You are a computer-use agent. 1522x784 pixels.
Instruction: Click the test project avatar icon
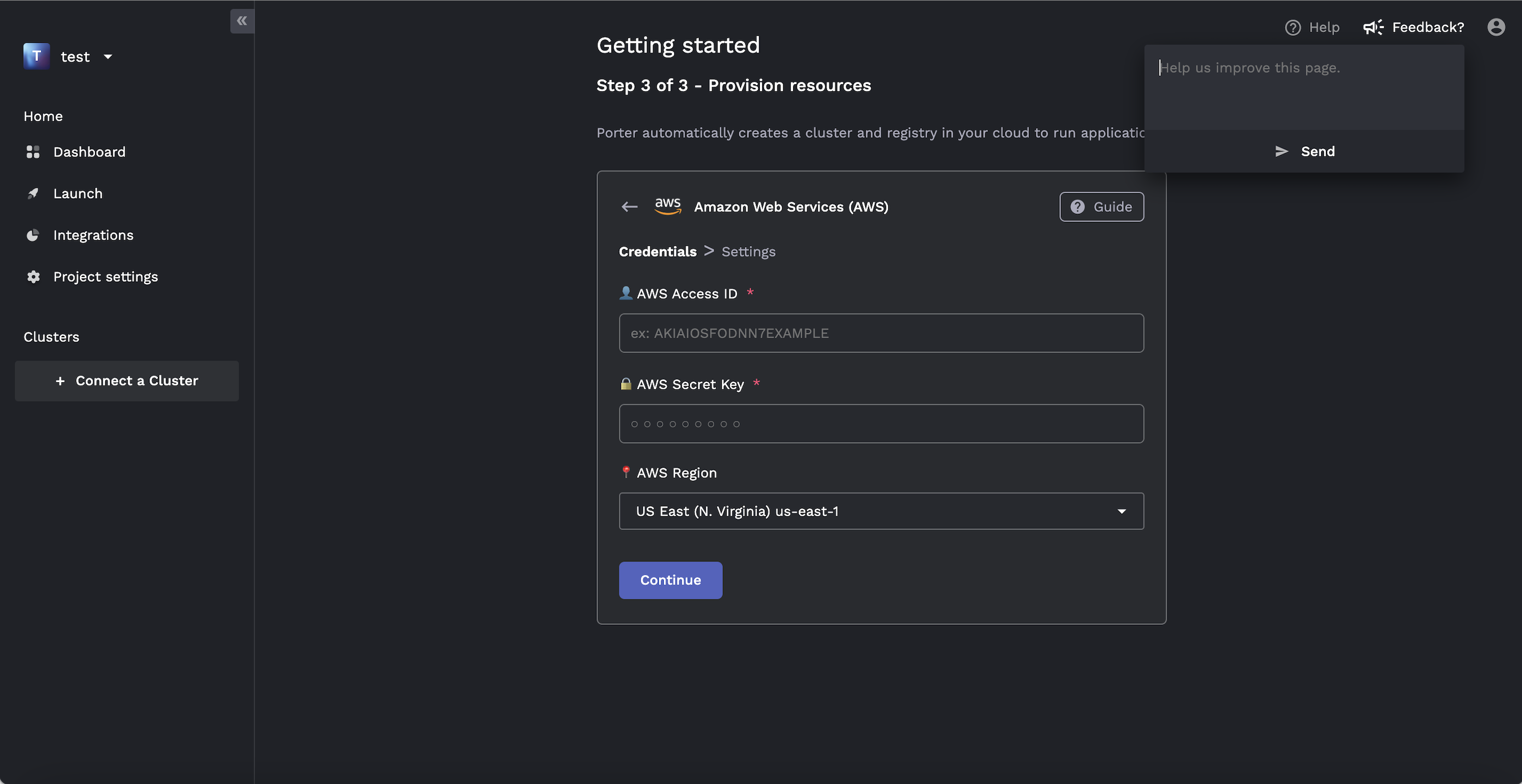point(36,56)
